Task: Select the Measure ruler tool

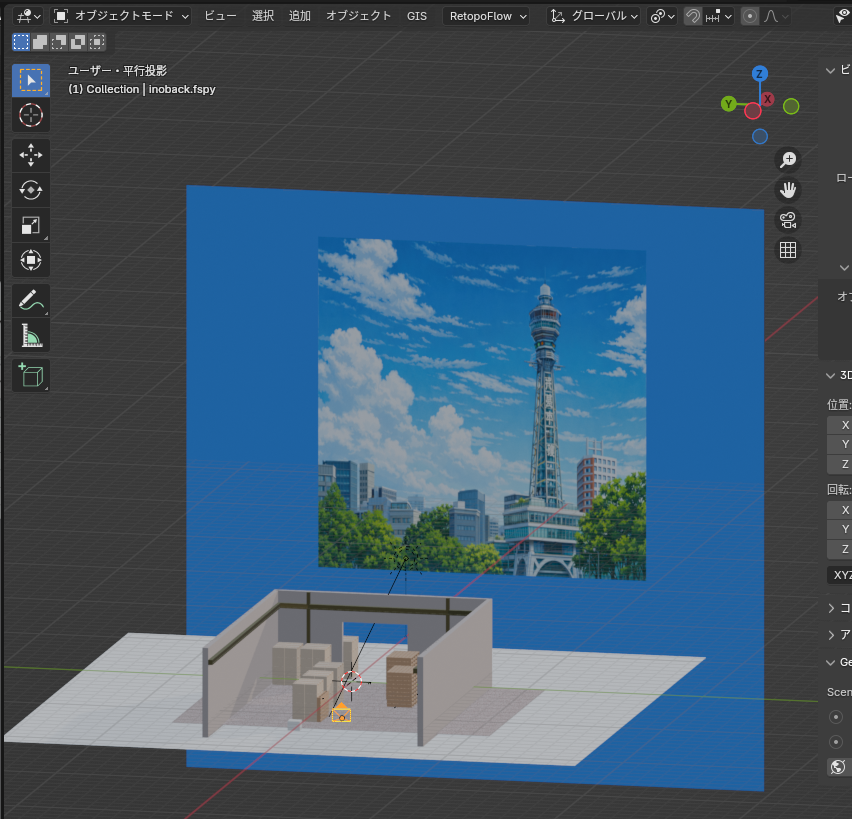Action: (31, 335)
